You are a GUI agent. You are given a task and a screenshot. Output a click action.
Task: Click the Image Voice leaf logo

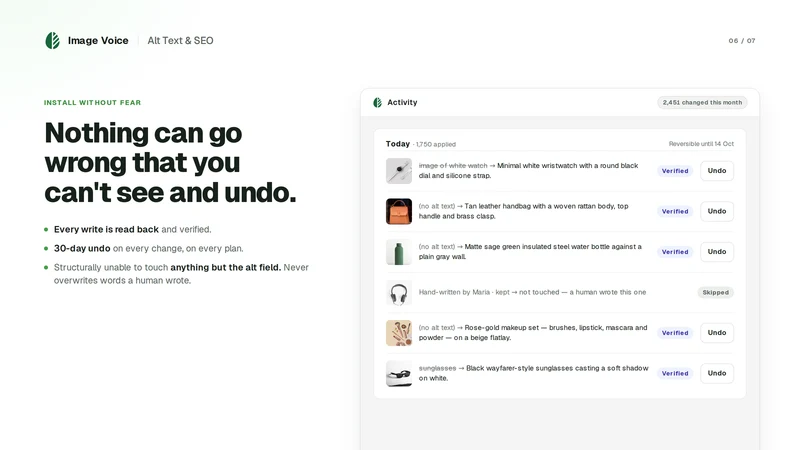pos(53,41)
